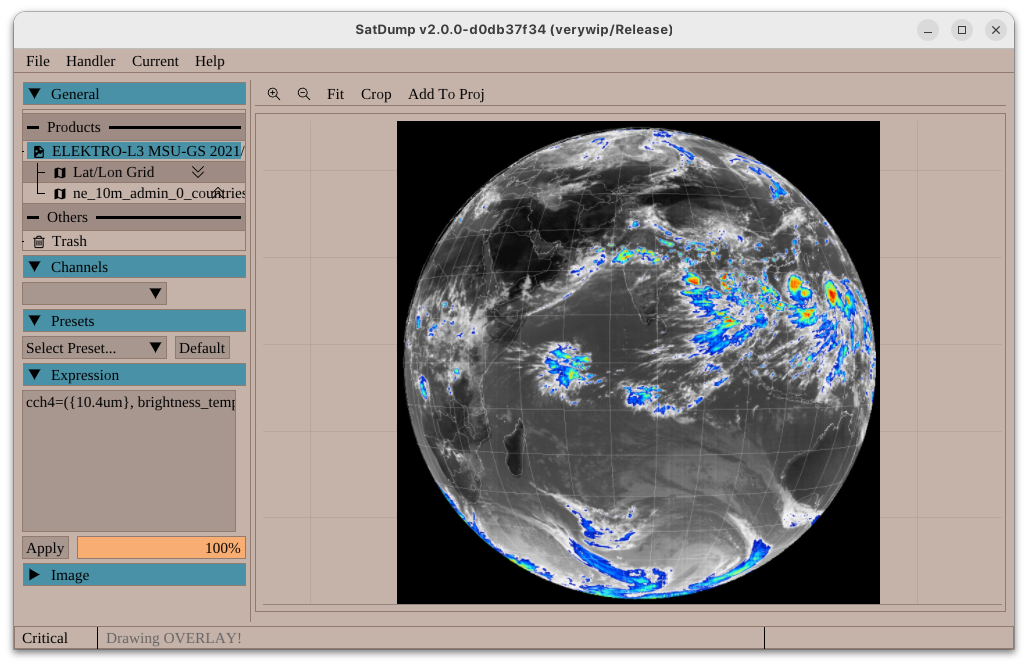Expand the Image section
The image size is (1028, 666).
click(134, 575)
